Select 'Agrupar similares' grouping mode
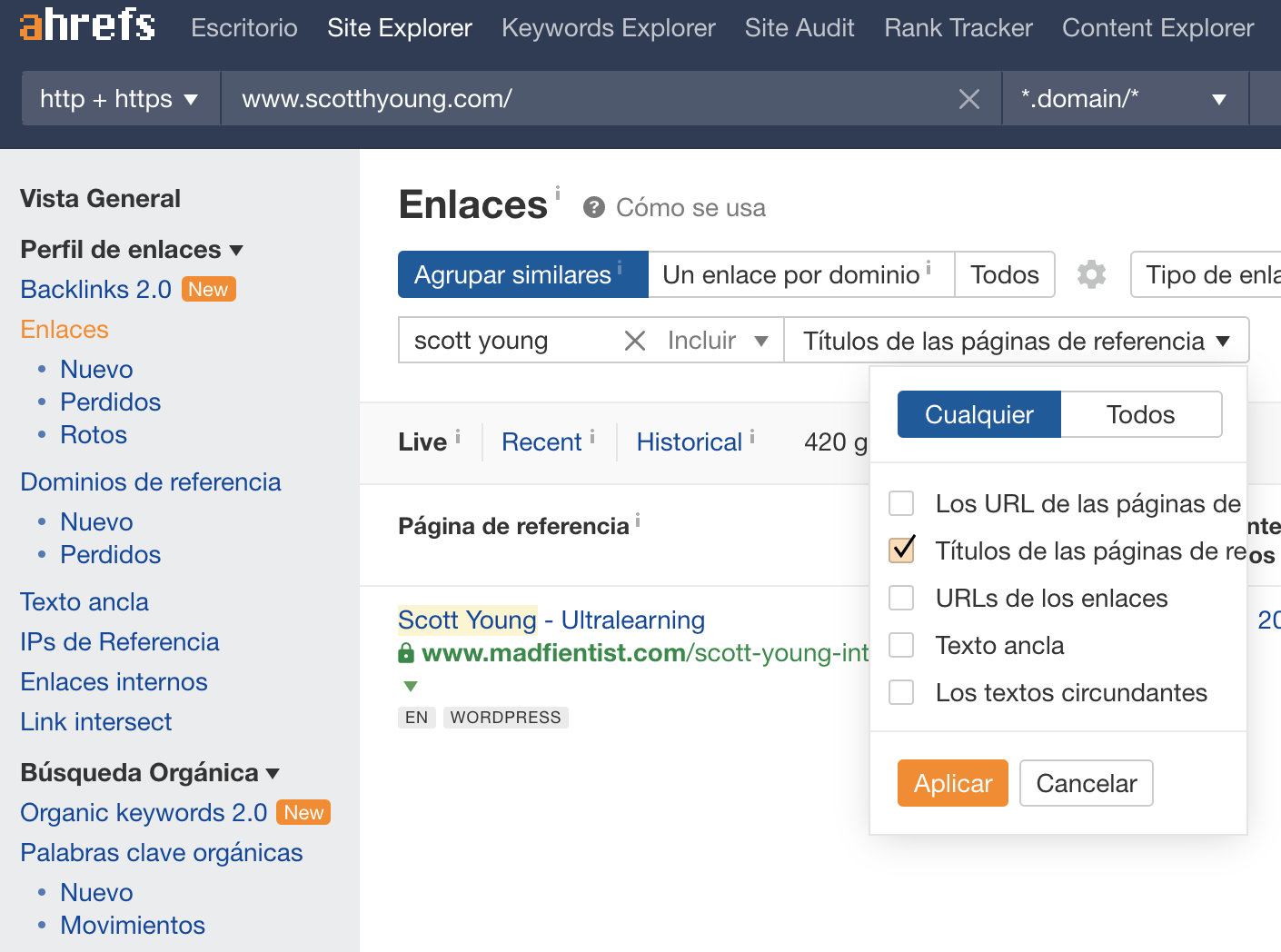 coord(523,274)
